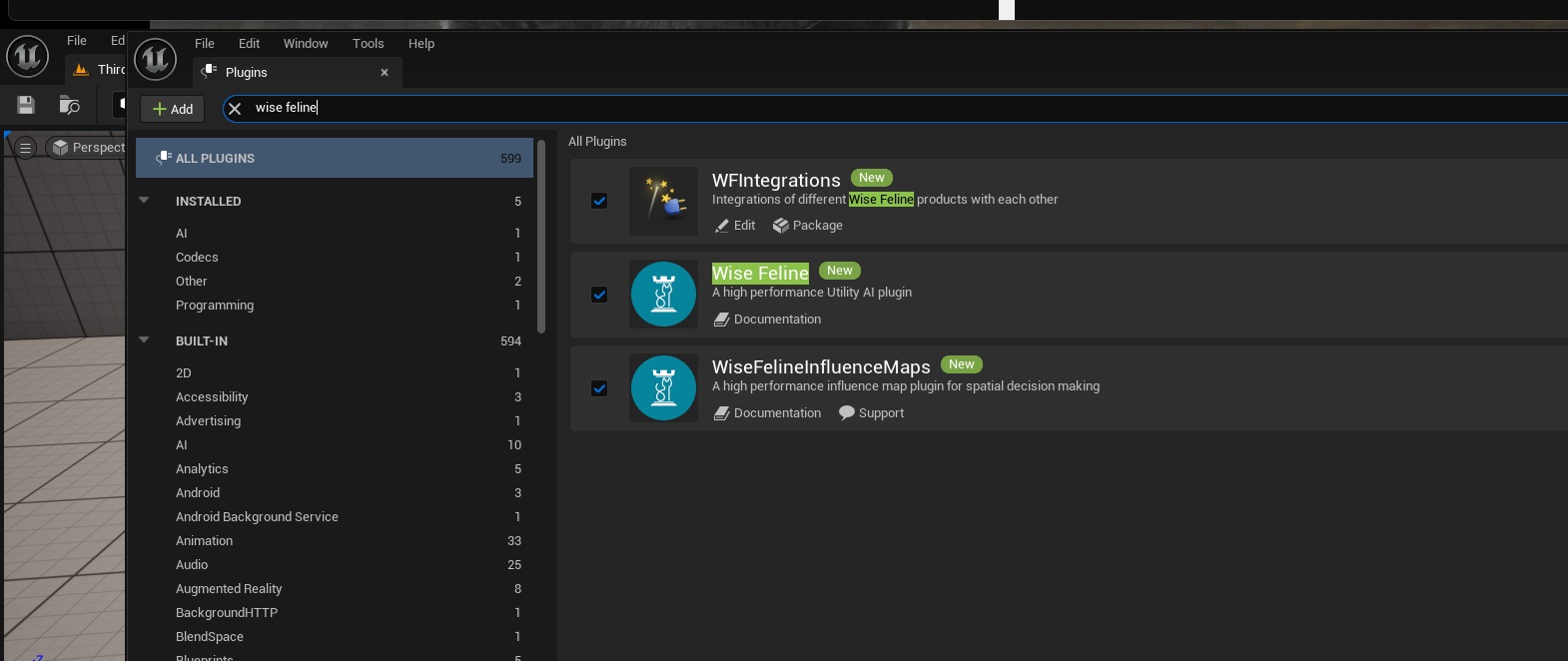Viewport: 1568px width, 661px height.
Task: Click the WFIntegrations magic wand plugin icon
Action: 663,201
